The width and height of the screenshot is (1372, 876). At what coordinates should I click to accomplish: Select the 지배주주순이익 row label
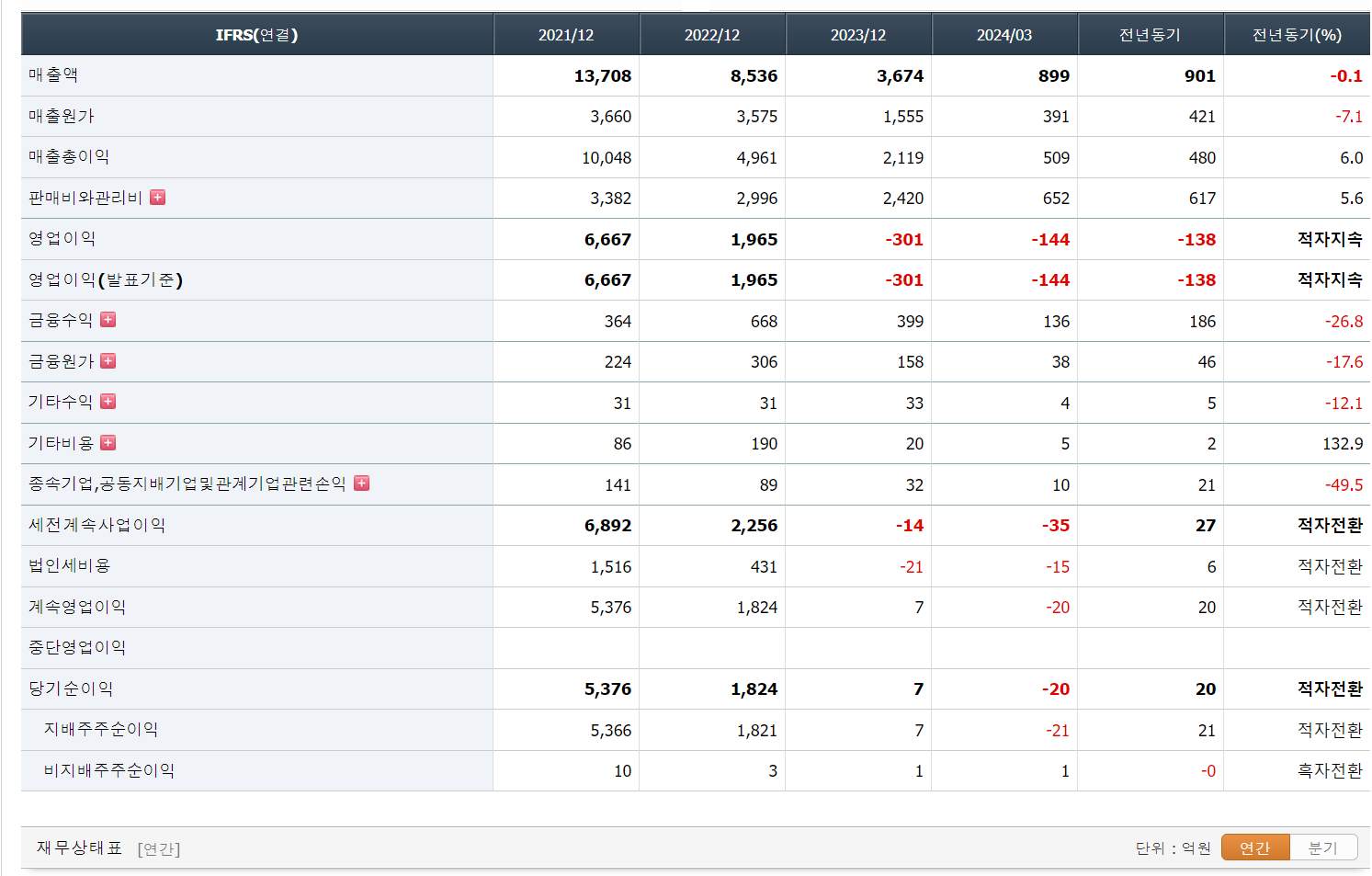101,729
